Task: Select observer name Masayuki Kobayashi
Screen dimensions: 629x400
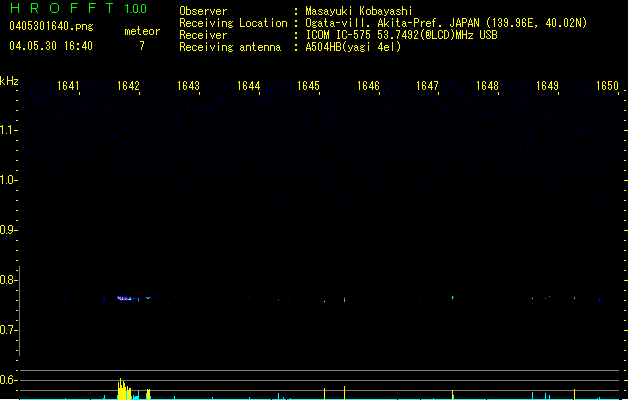Action: pyautogui.click(x=359, y=11)
